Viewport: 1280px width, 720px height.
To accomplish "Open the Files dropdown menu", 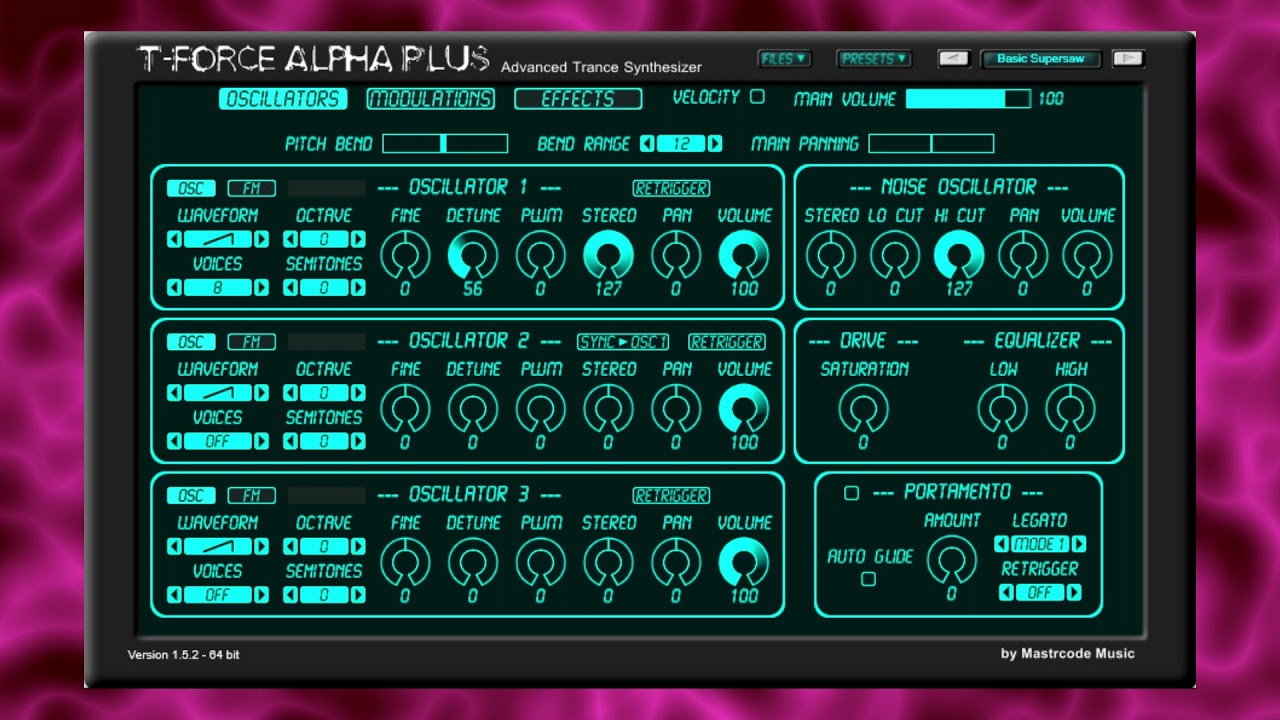I will pos(784,59).
